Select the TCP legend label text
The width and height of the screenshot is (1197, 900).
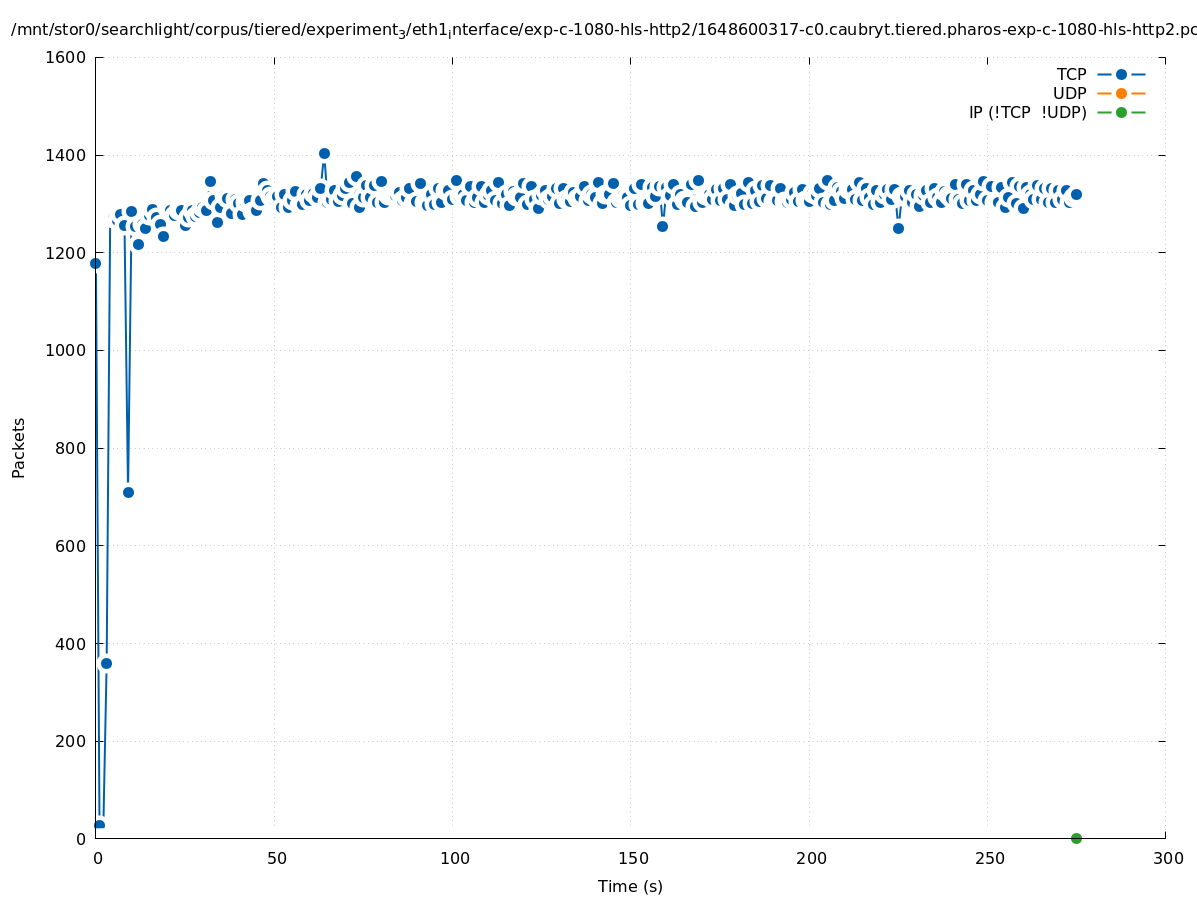tap(1071, 74)
